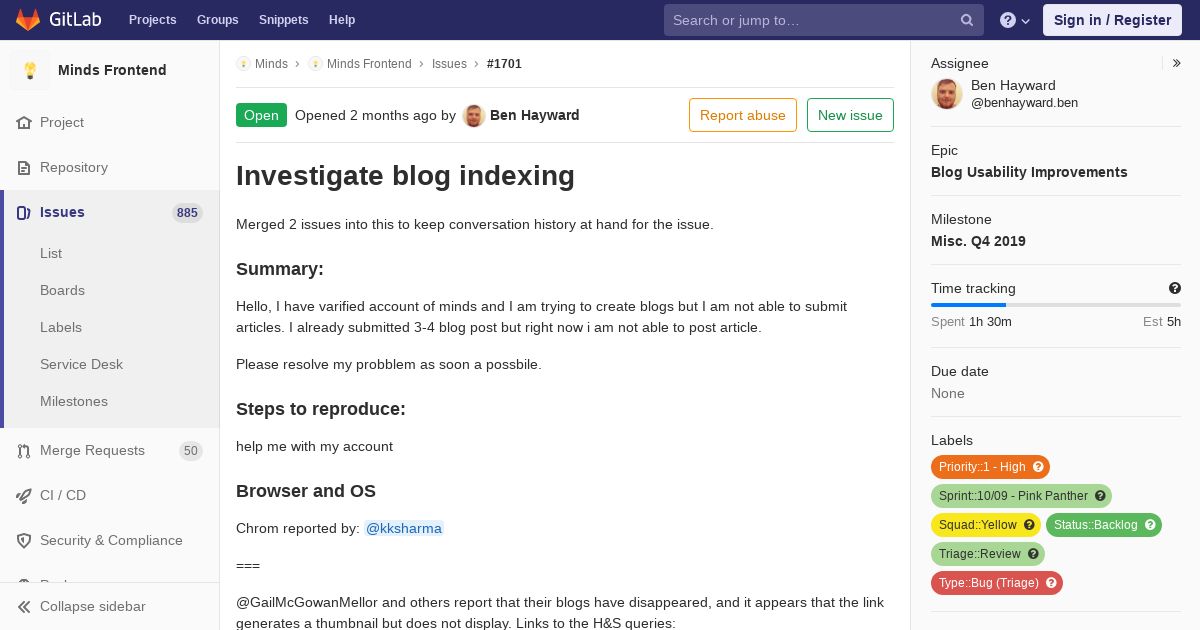Open the Boards sidebar item
The height and width of the screenshot is (630, 1200).
(x=62, y=290)
